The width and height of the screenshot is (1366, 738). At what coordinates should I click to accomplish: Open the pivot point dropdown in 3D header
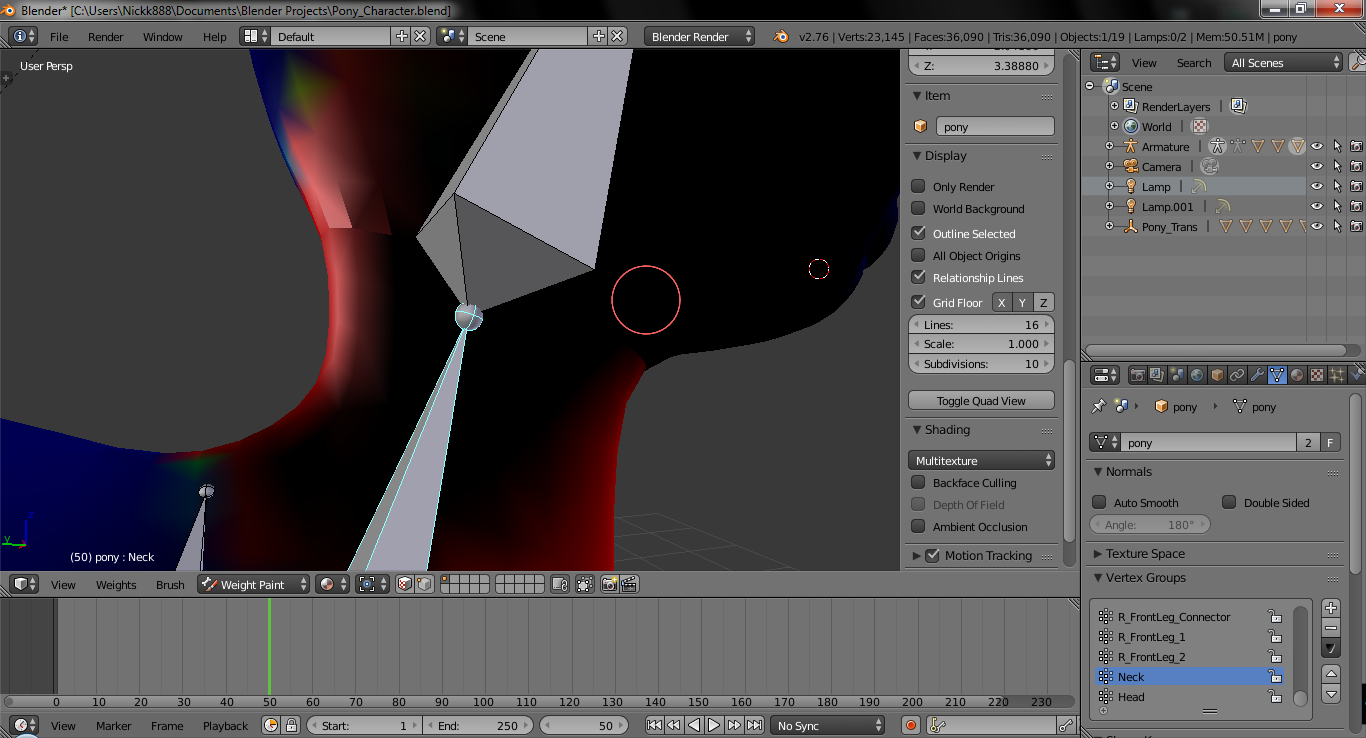point(373,584)
